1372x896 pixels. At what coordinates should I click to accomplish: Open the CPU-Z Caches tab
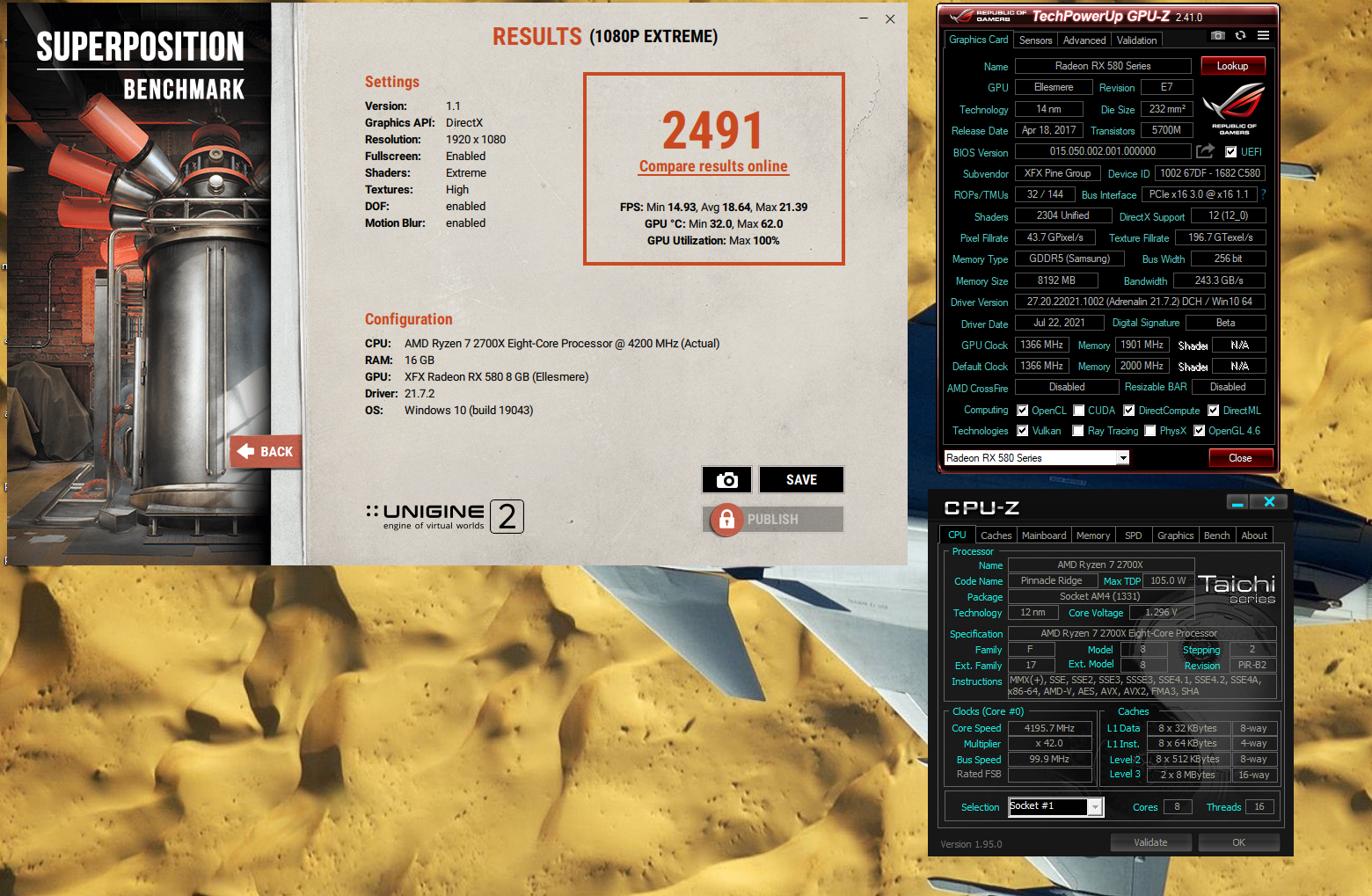[996, 535]
